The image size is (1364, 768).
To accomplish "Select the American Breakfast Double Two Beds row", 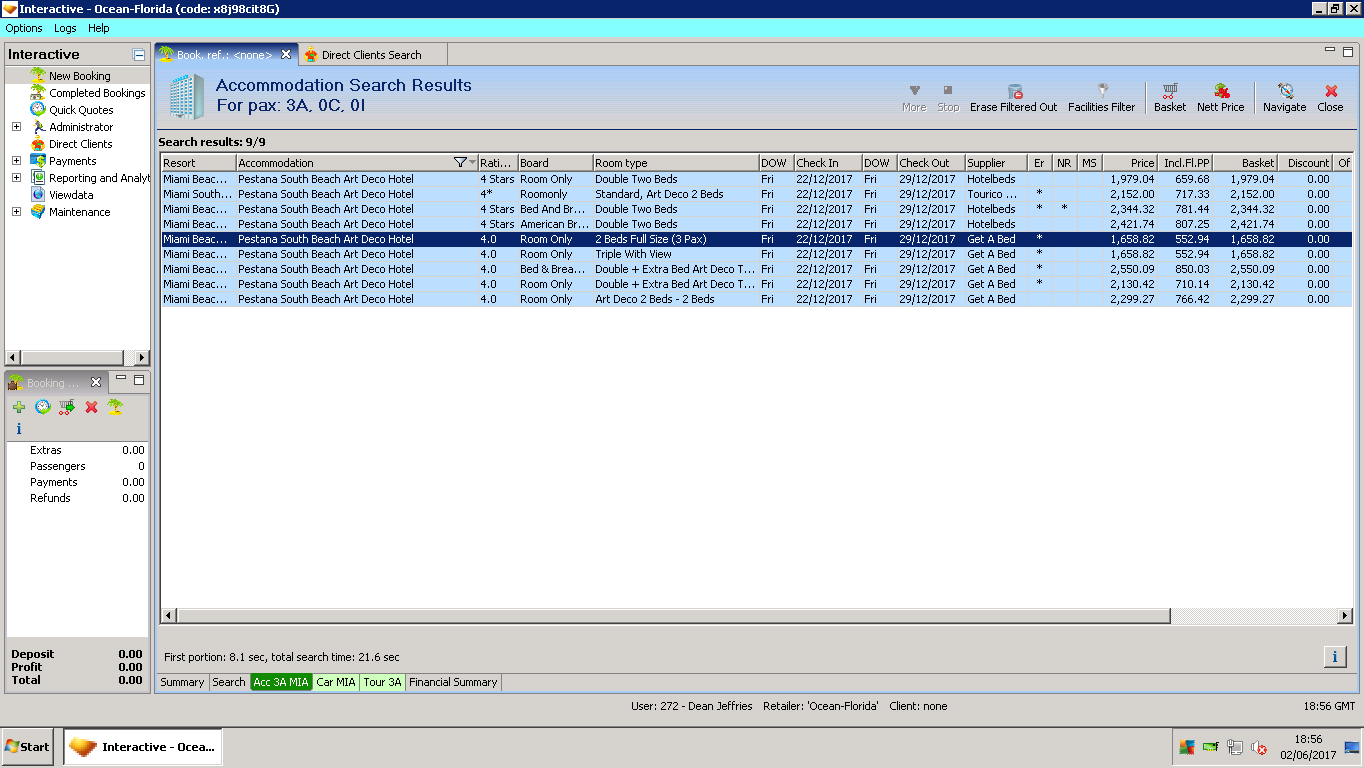I will 756,224.
